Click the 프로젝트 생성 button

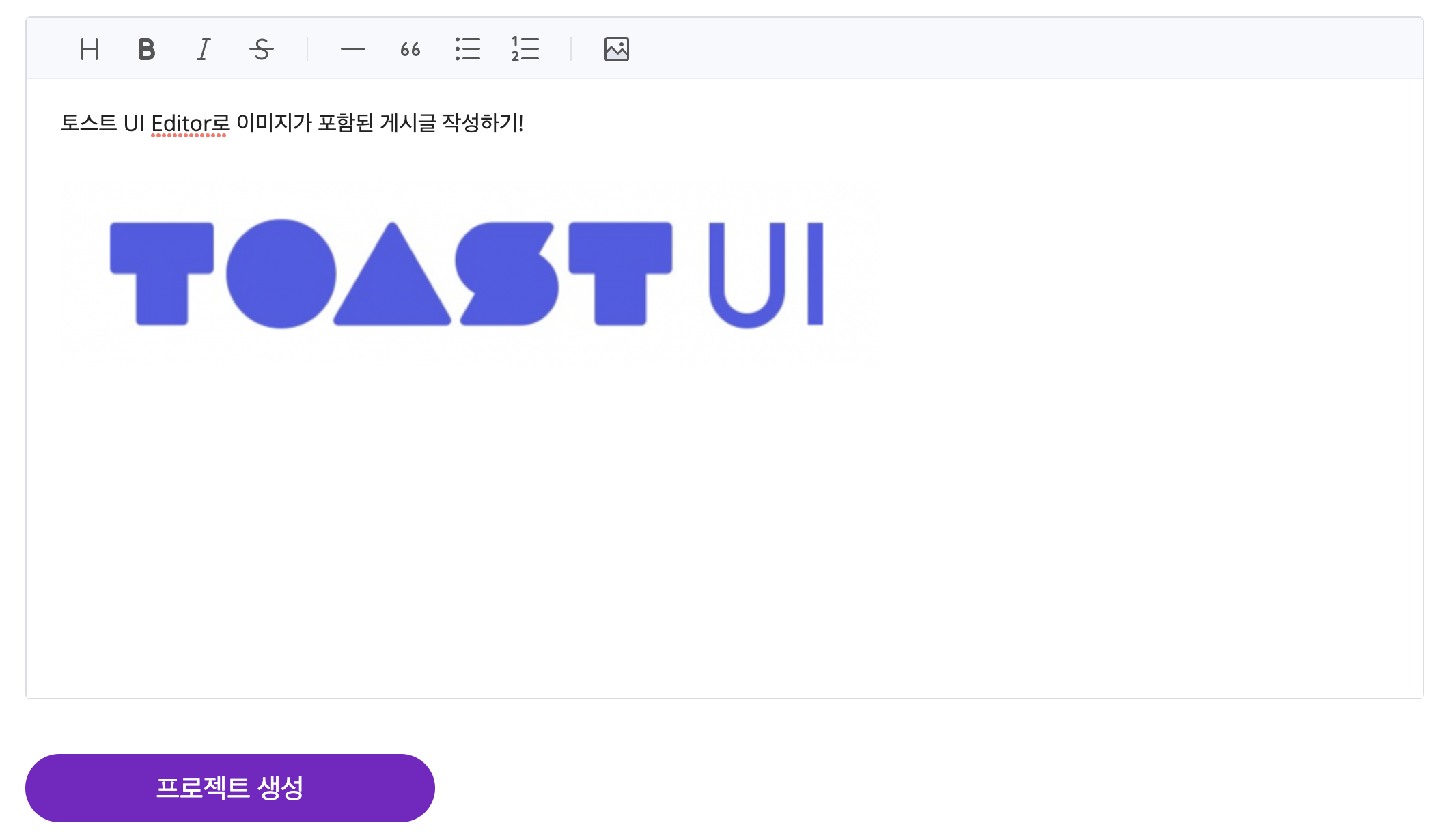[x=230, y=788]
